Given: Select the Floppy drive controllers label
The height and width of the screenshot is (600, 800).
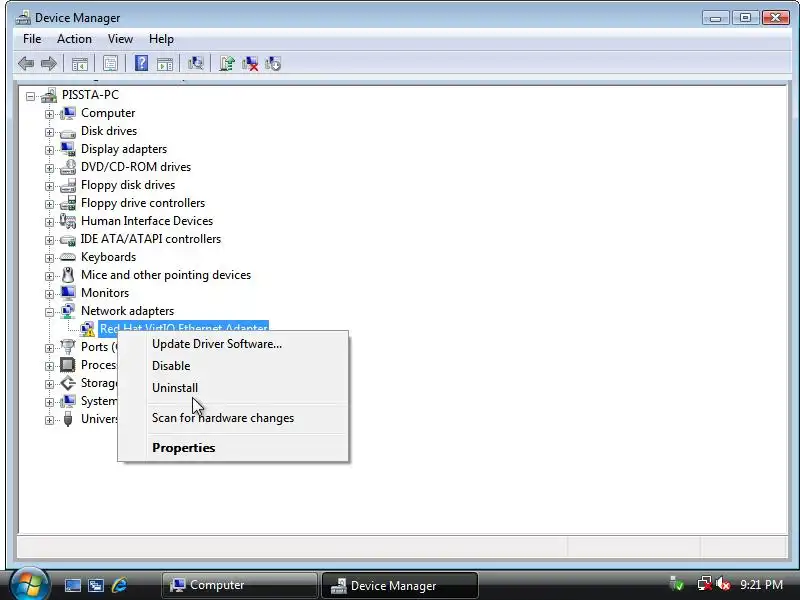Looking at the screenshot, I should point(143,203).
